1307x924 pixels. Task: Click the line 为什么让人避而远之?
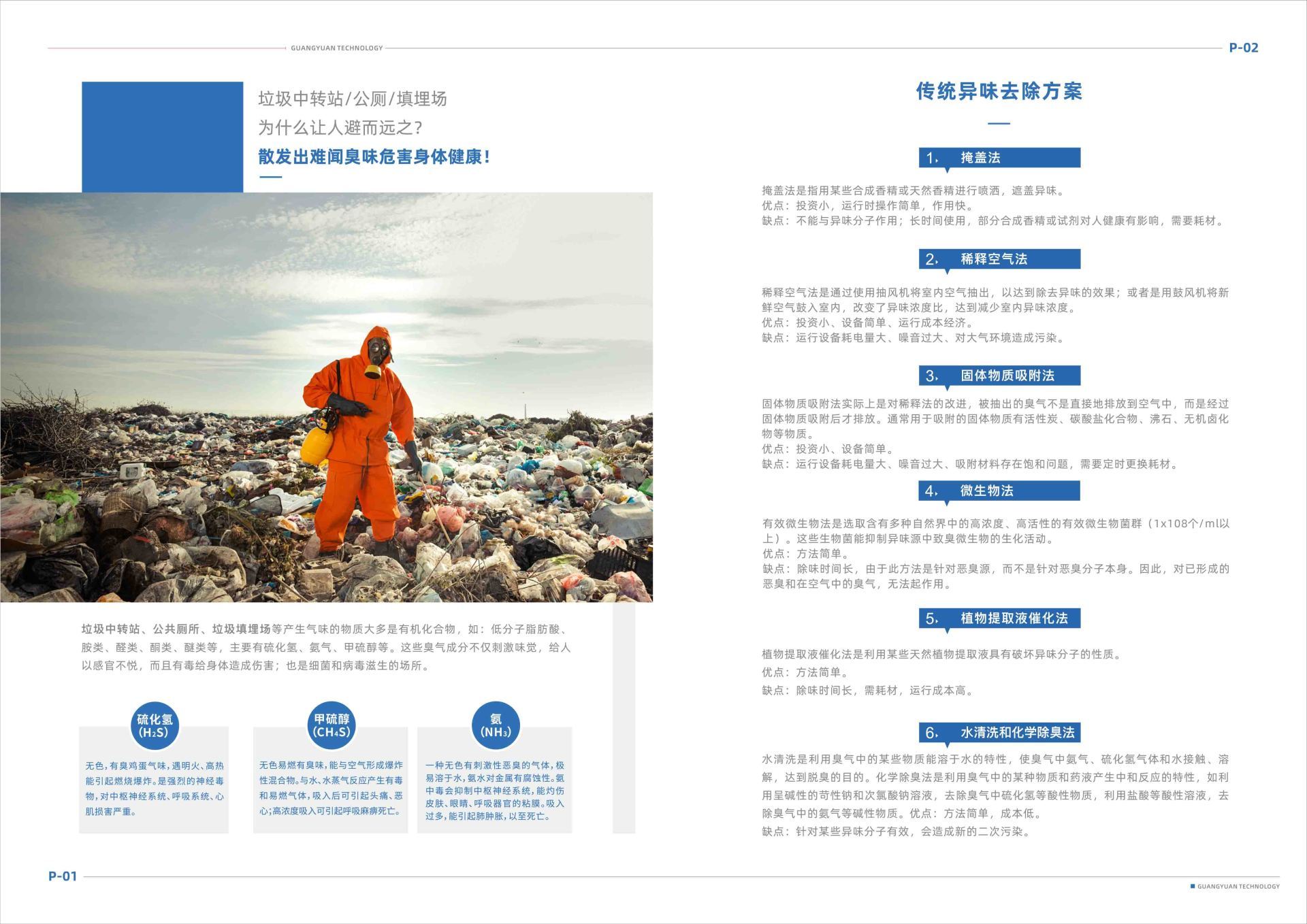tap(340, 128)
